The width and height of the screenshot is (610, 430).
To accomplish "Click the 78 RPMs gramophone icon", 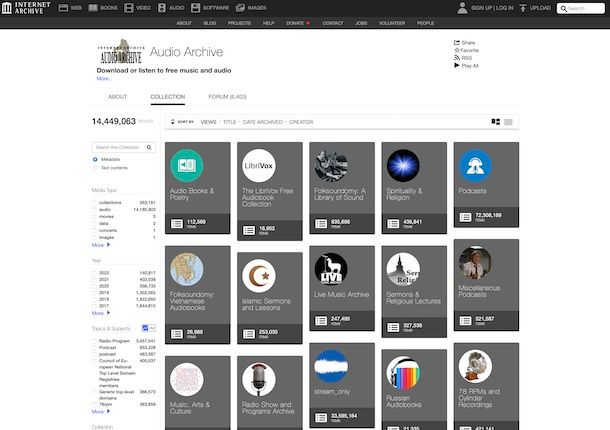I will click(x=475, y=366).
